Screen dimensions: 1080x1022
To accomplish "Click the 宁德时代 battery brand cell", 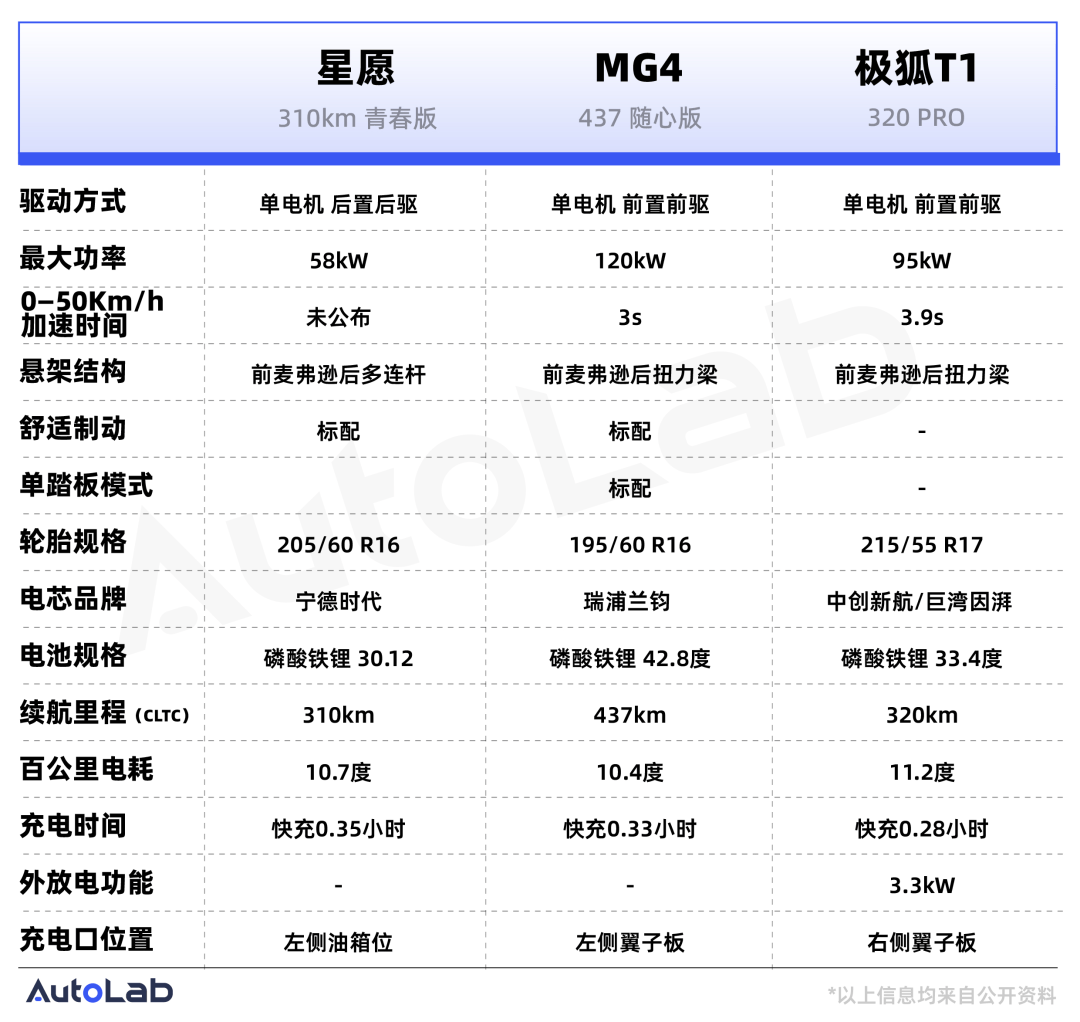I will pos(338,602).
